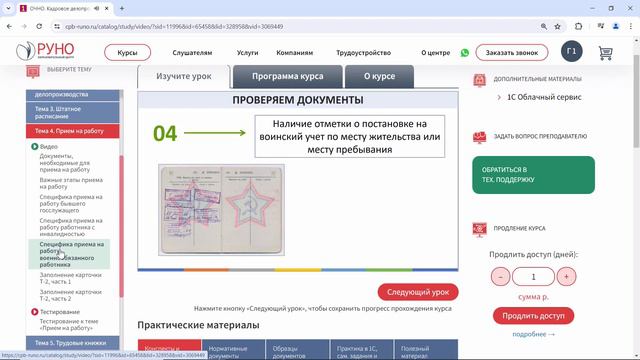The width and height of the screenshot is (640, 360).
Task: Open the Слушателям menu item
Action: click(x=192, y=53)
